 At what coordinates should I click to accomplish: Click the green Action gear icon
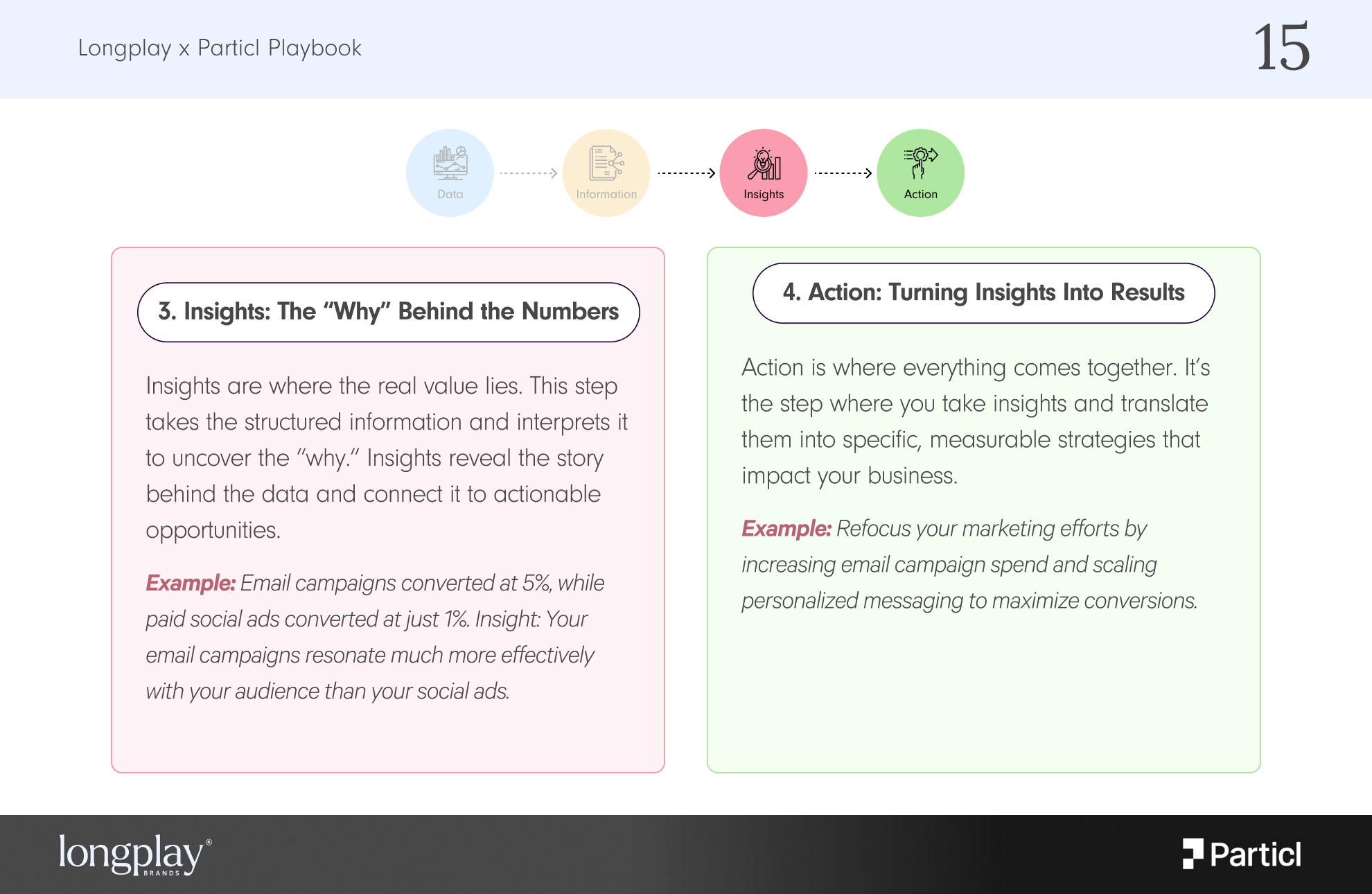coord(920,164)
